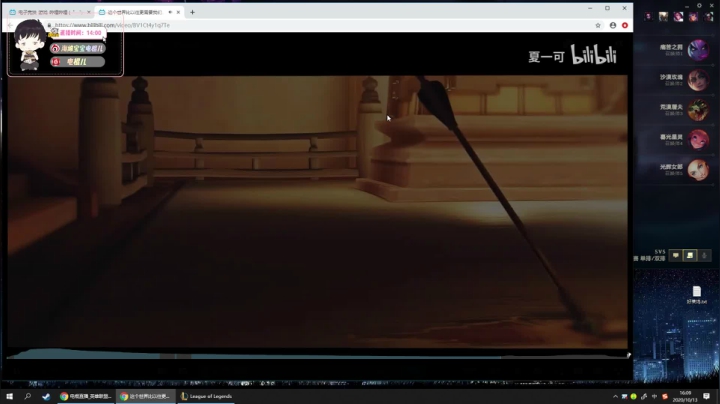Click the 中 input method indicator
This screenshot has width=720, height=404.
coord(654,396)
